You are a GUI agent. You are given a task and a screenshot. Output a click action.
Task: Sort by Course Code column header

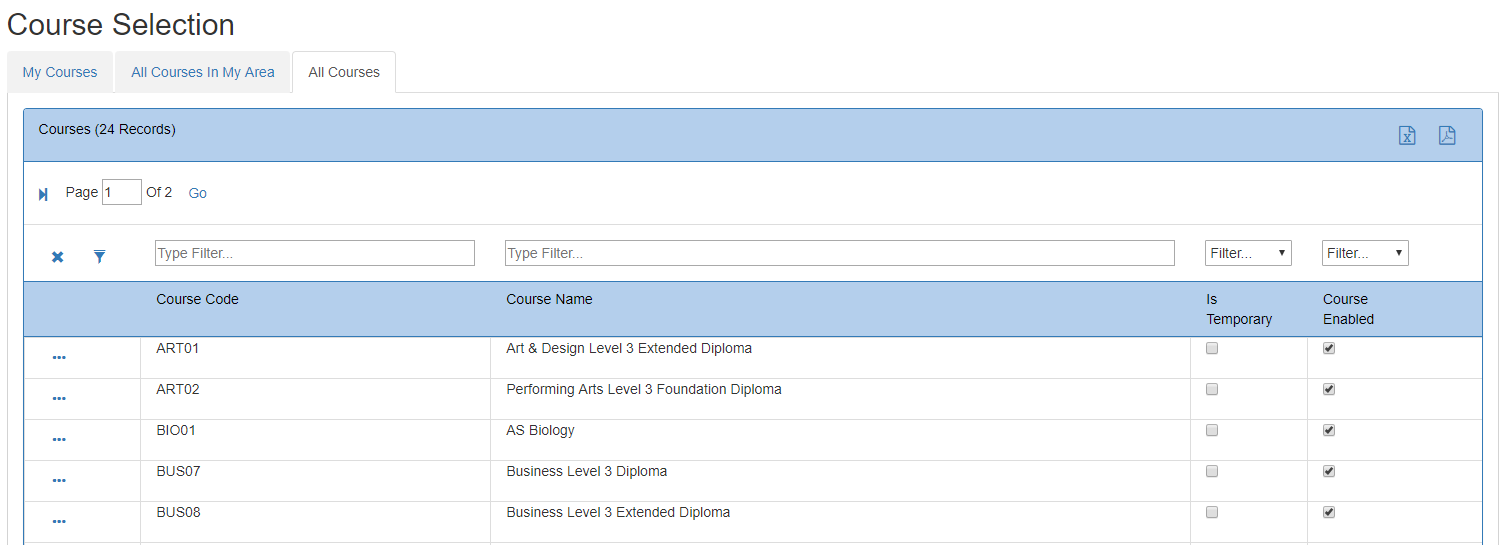[198, 299]
